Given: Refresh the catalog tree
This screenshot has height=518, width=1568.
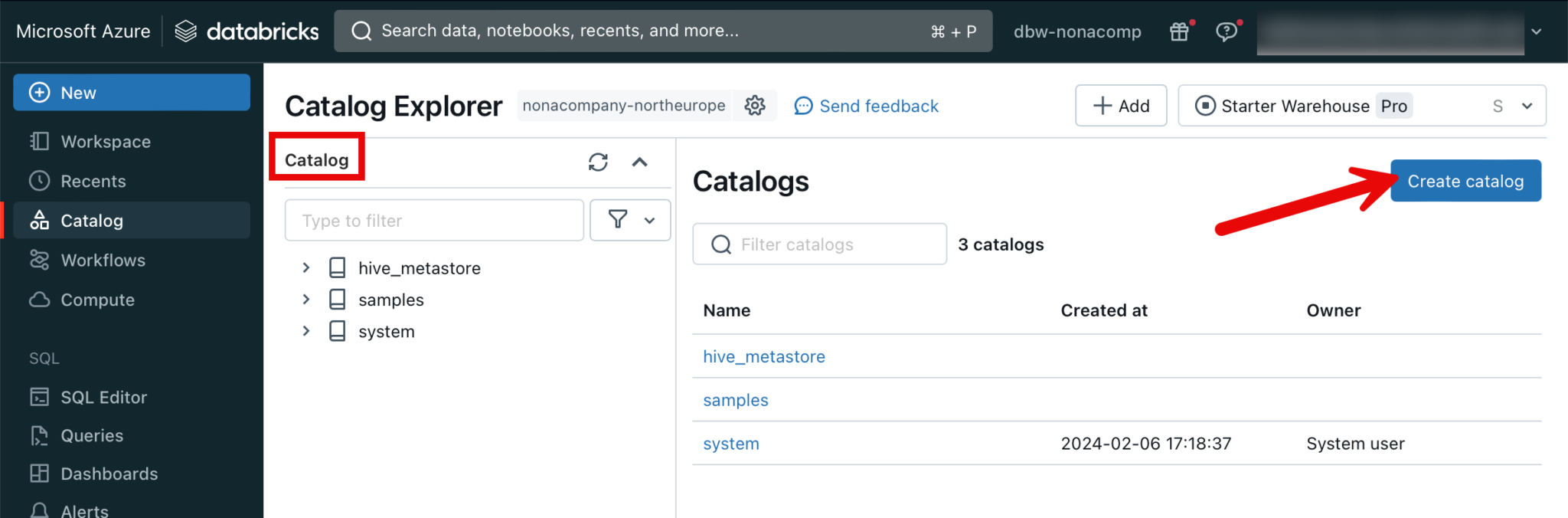Looking at the screenshot, I should pyautogui.click(x=598, y=162).
